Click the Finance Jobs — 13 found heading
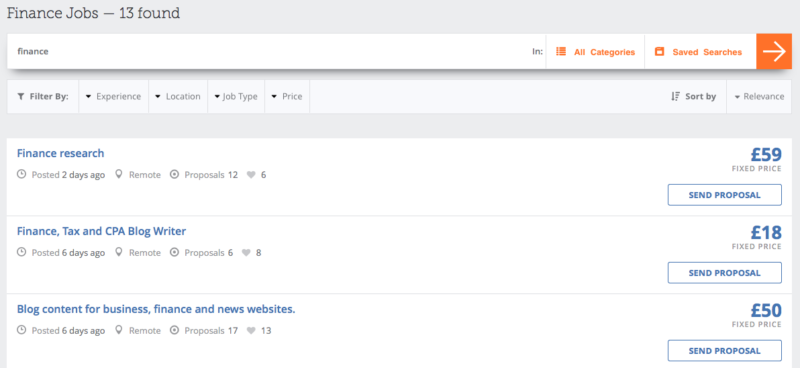 [x=93, y=13]
